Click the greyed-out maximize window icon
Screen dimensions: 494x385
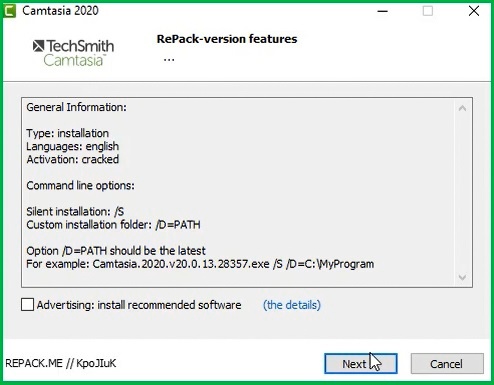(428, 11)
